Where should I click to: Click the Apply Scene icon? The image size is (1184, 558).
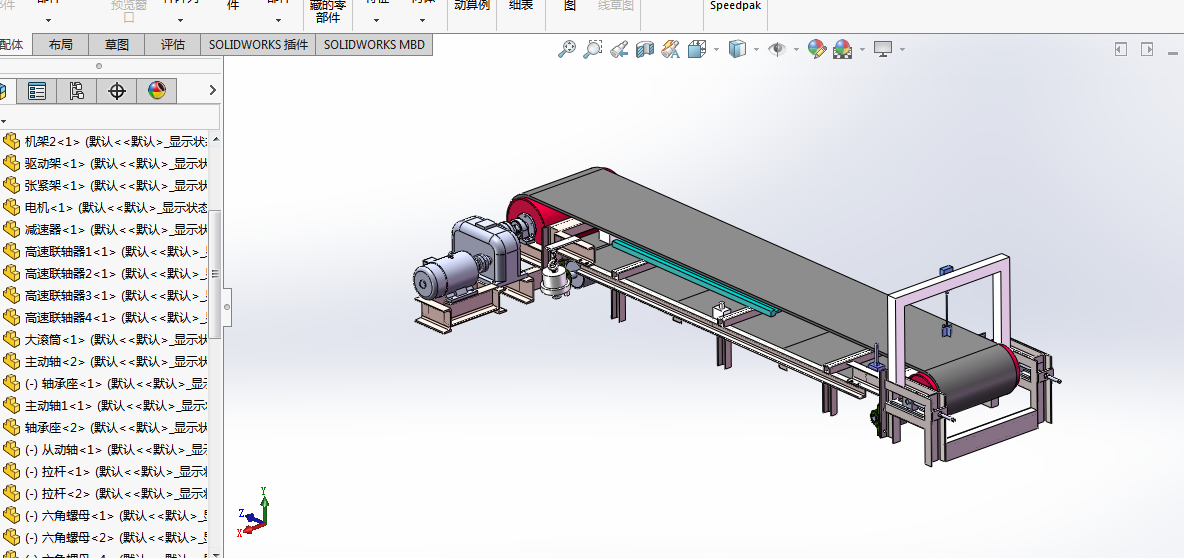tap(842, 49)
